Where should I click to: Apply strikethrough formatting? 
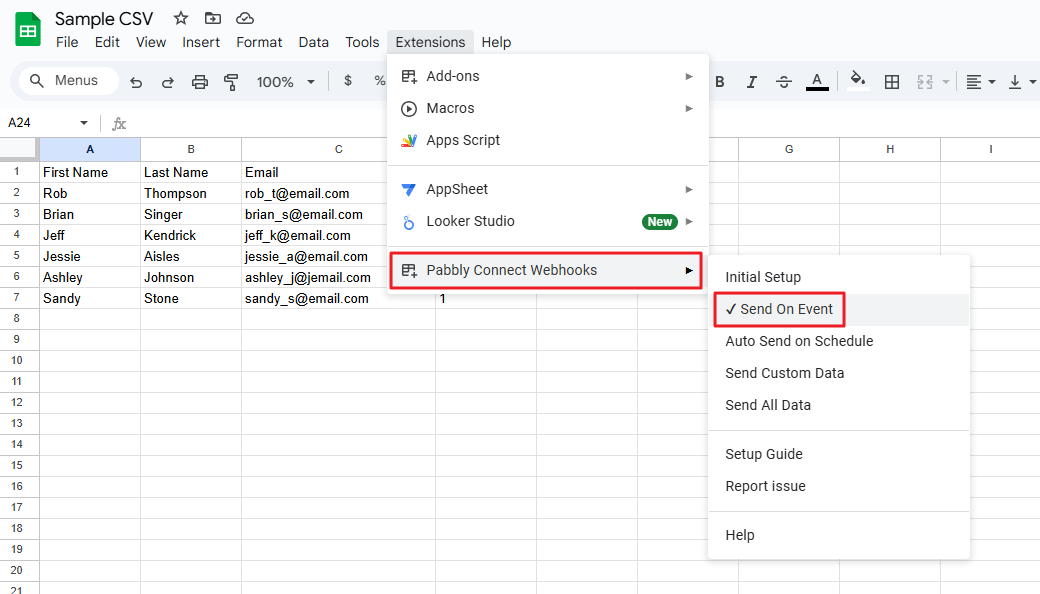click(784, 82)
